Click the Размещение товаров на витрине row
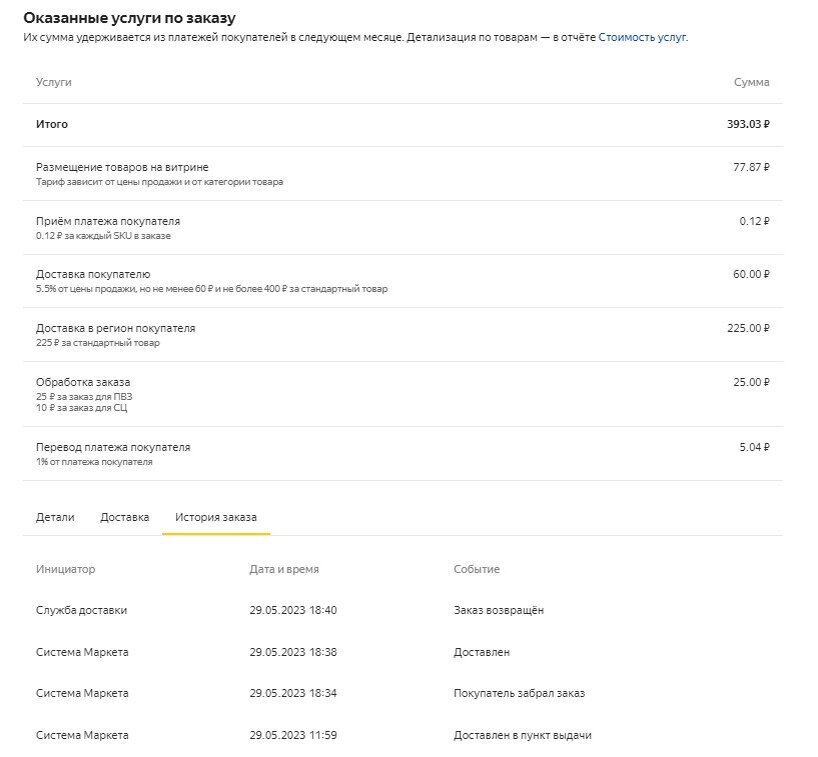 403,174
